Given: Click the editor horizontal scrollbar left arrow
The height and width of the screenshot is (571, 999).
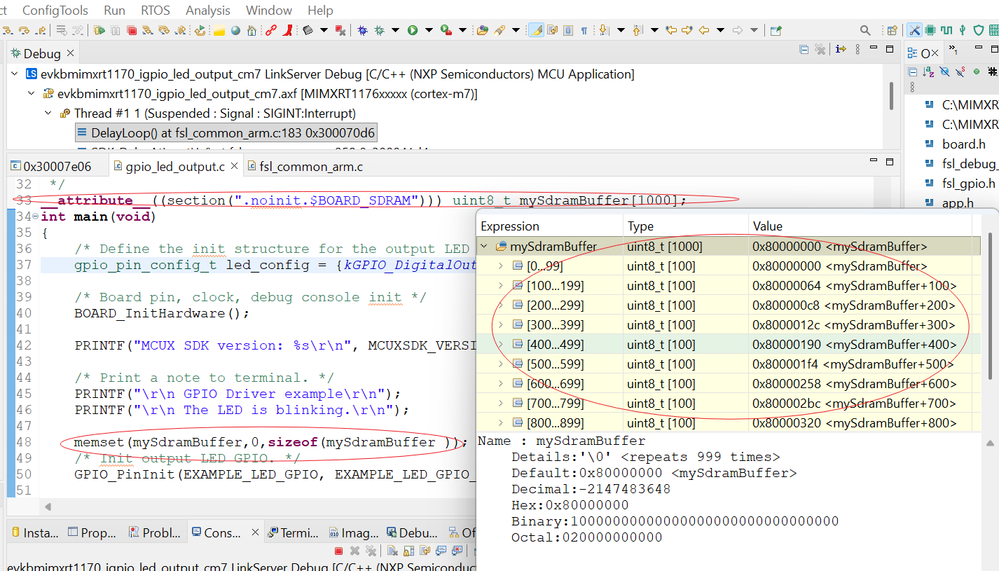Looking at the screenshot, I should 48,507.
